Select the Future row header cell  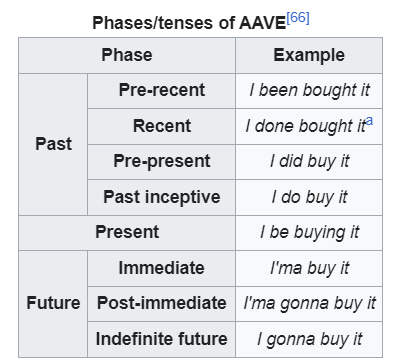tap(53, 304)
